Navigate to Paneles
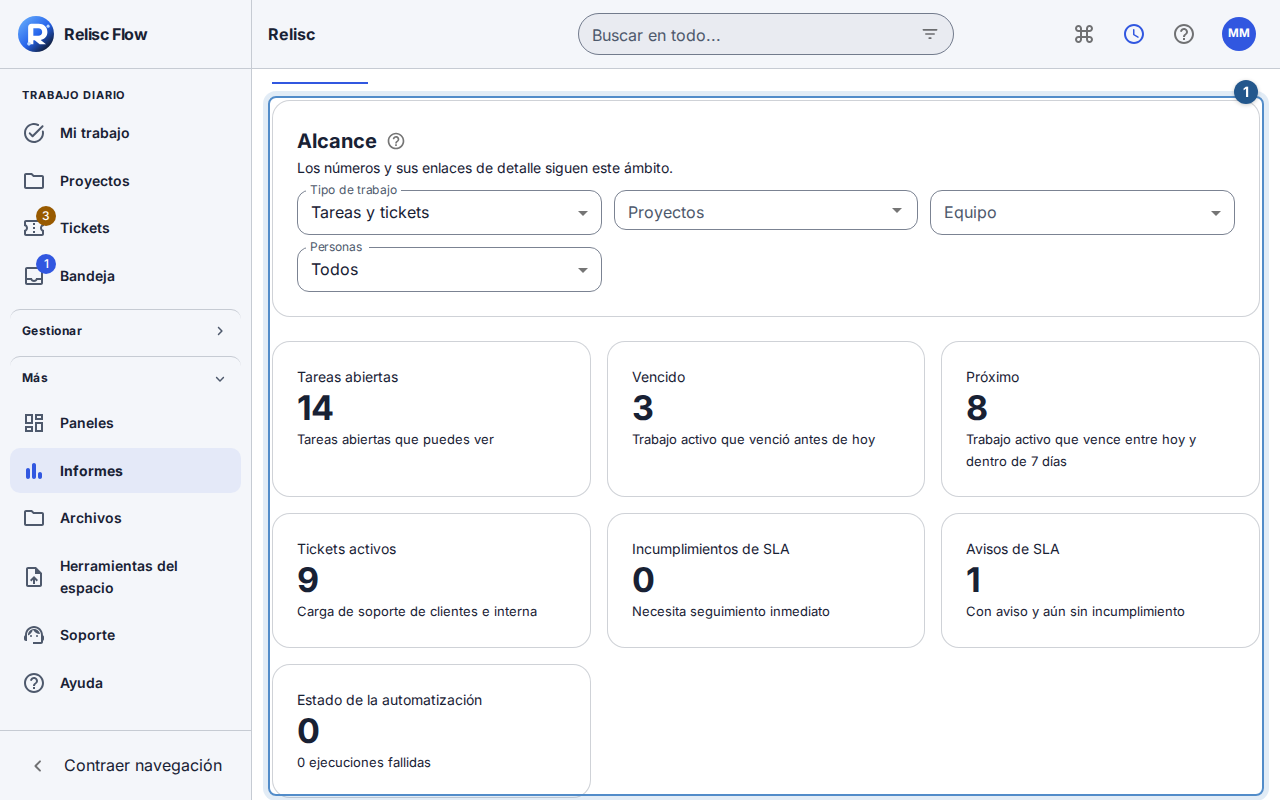The image size is (1280, 800). [x=125, y=423]
